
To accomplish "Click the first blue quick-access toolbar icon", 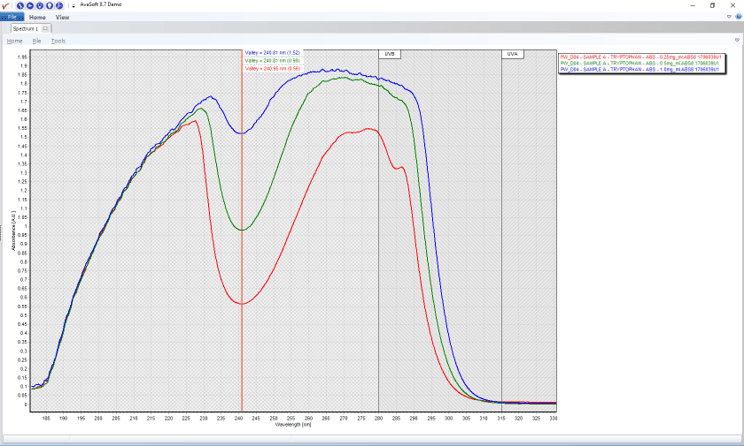I will [20, 6].
